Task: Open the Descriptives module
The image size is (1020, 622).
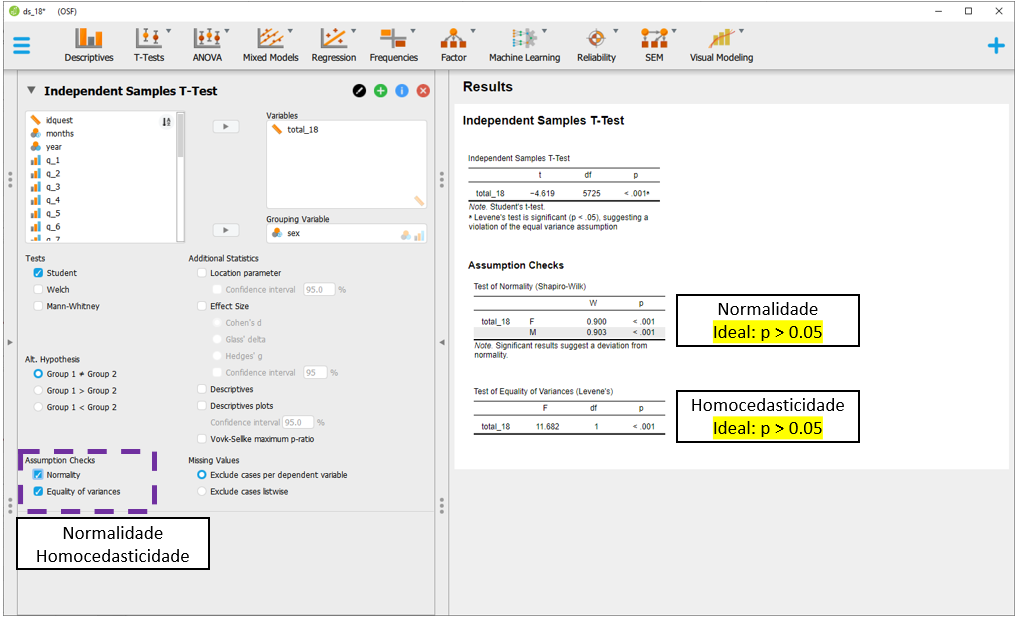Action: (89, 45)
